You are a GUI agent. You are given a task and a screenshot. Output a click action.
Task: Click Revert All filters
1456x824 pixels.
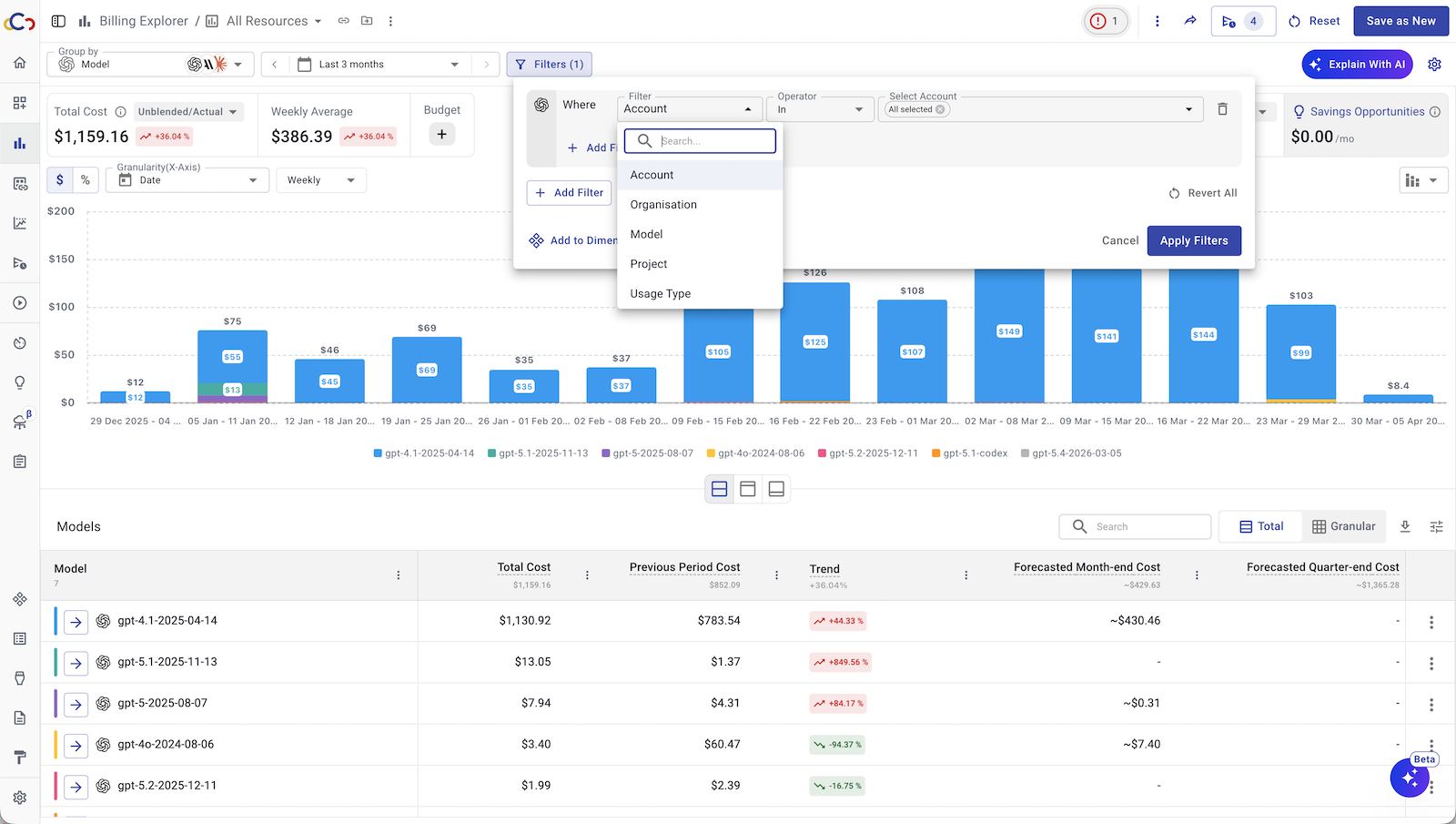coord(1203,193)
